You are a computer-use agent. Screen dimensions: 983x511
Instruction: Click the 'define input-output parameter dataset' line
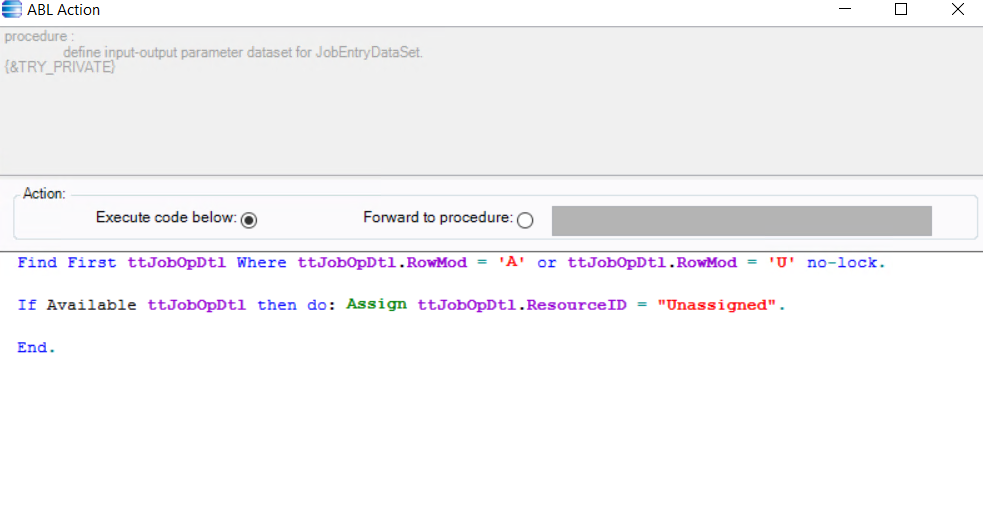click(243, 52)
